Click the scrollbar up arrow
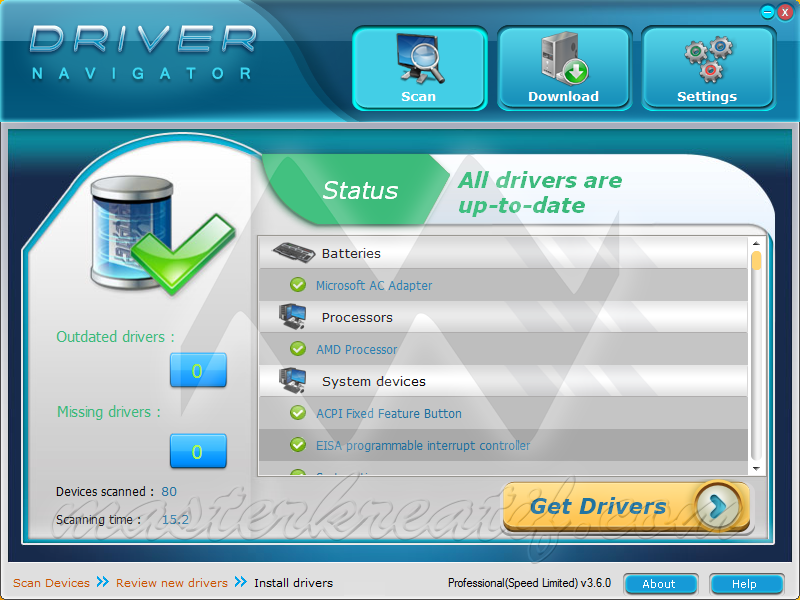Image resolution: width=800 pixels, height=600 pixels. pos(758,242)
